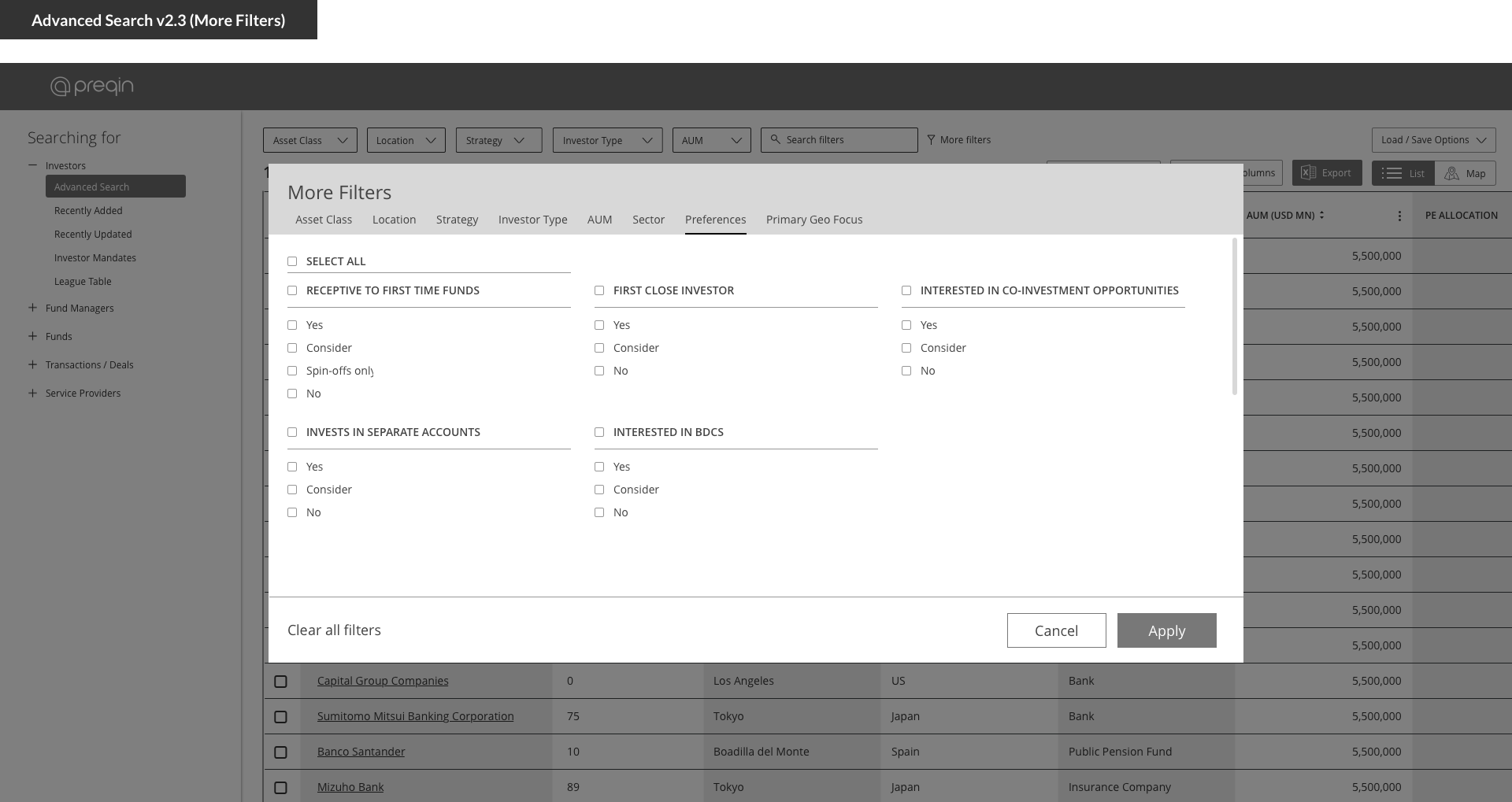
Task: Click the More filters funnel icon
Action: coord(931,139)
